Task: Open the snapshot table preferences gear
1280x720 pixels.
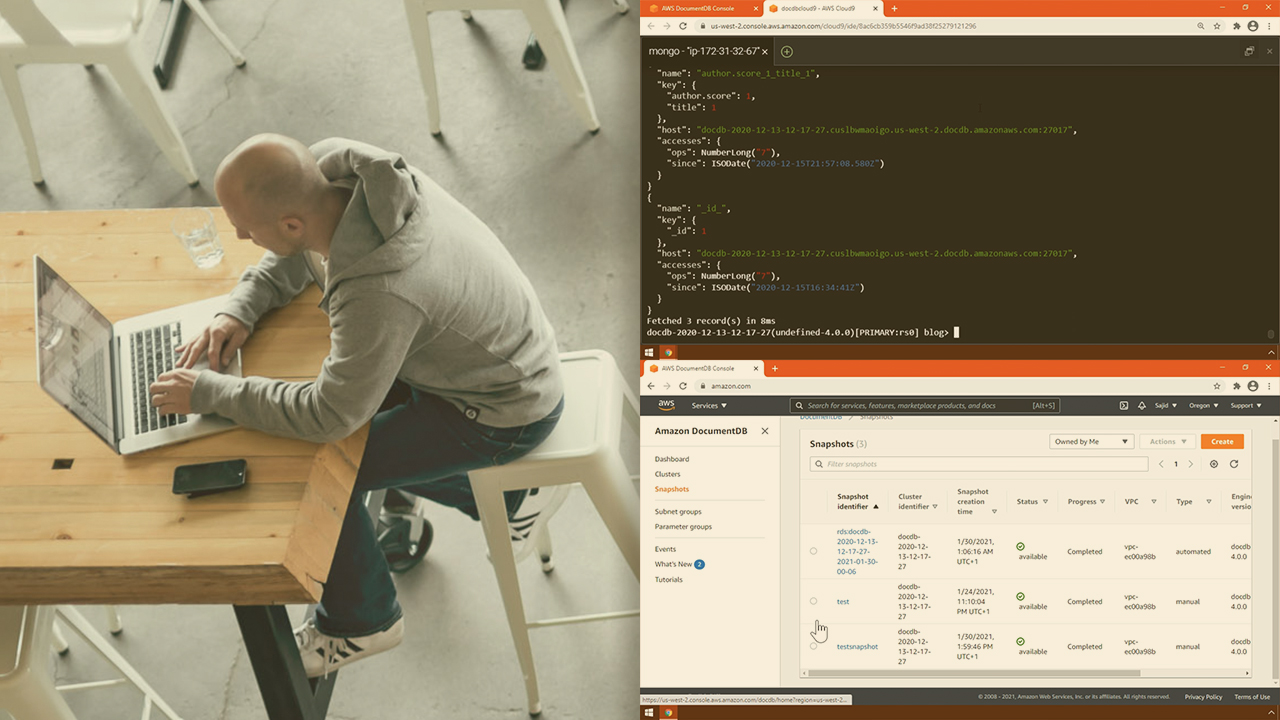Action: tap(1214, 464)
